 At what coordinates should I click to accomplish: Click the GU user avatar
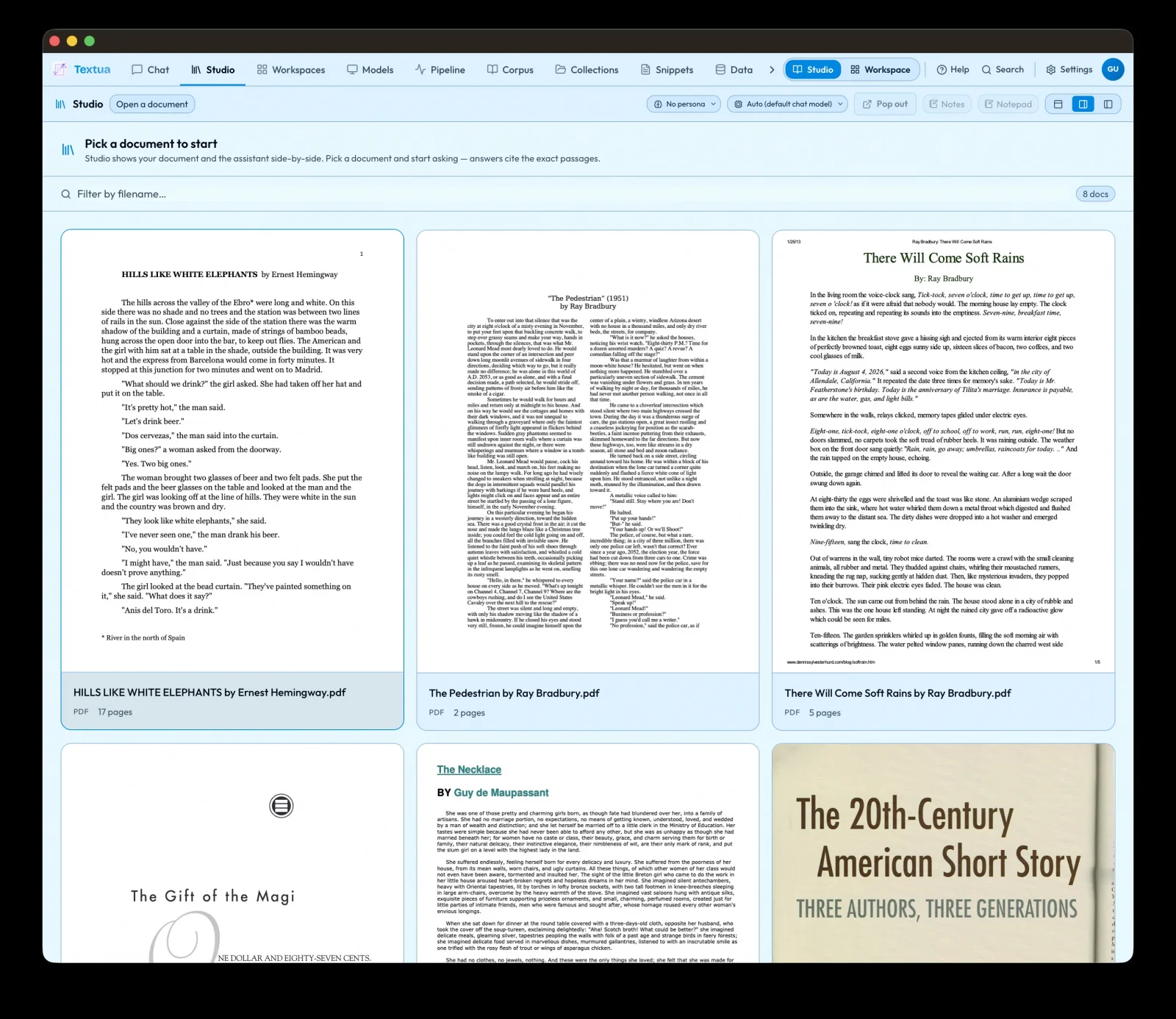[1113, 69]
